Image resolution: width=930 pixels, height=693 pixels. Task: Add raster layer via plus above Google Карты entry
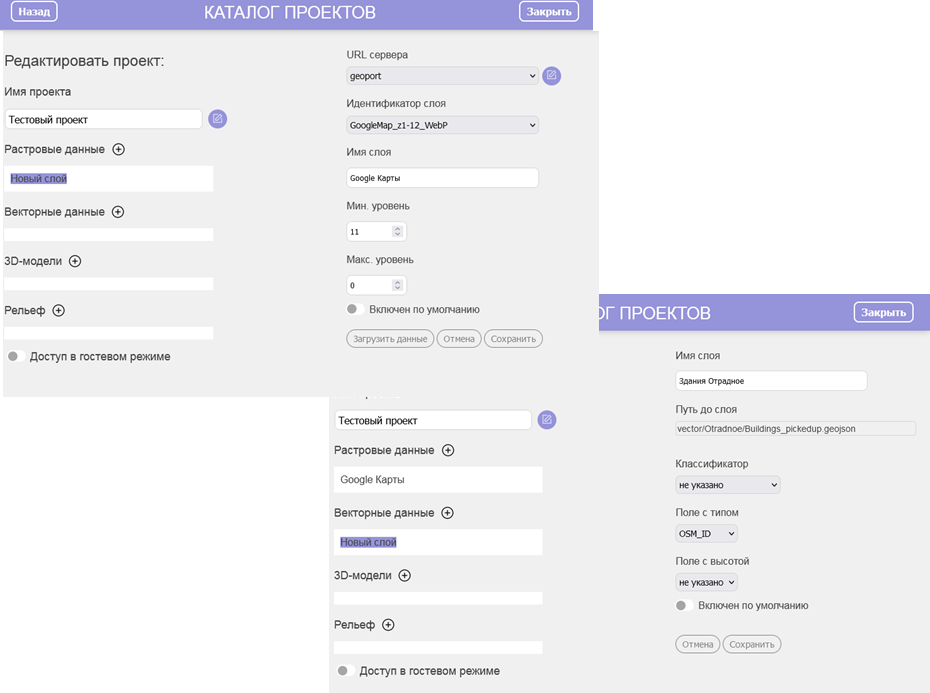448,450
